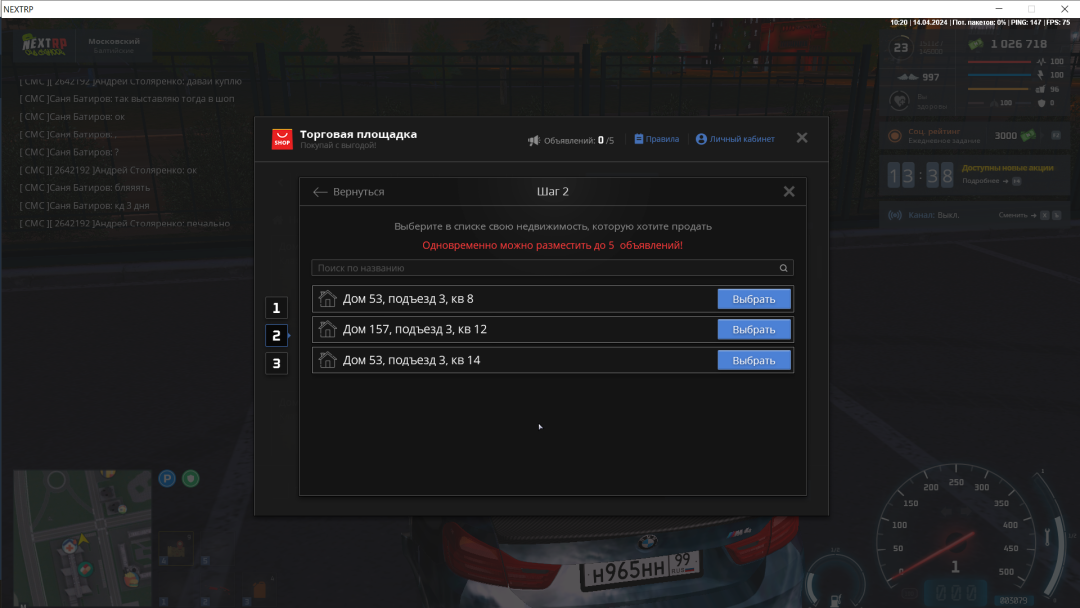This screenshot has width=1080, height=608.
Task: Choose Дом 157, подъезд 3, кв 12 with Выбрать
Action: [754, 330]
